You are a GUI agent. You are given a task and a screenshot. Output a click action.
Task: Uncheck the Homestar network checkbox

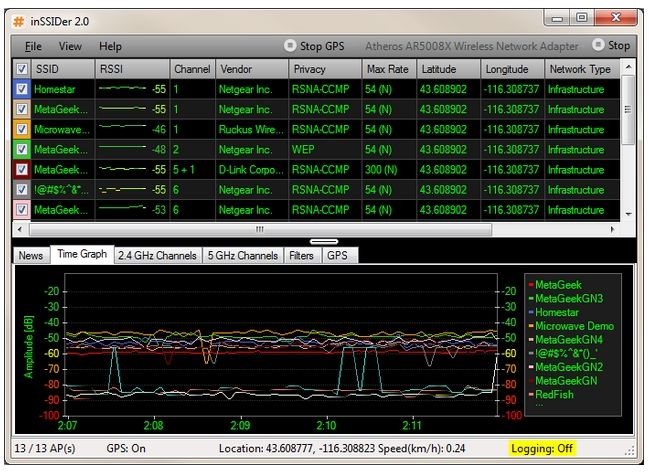point(23,89)
